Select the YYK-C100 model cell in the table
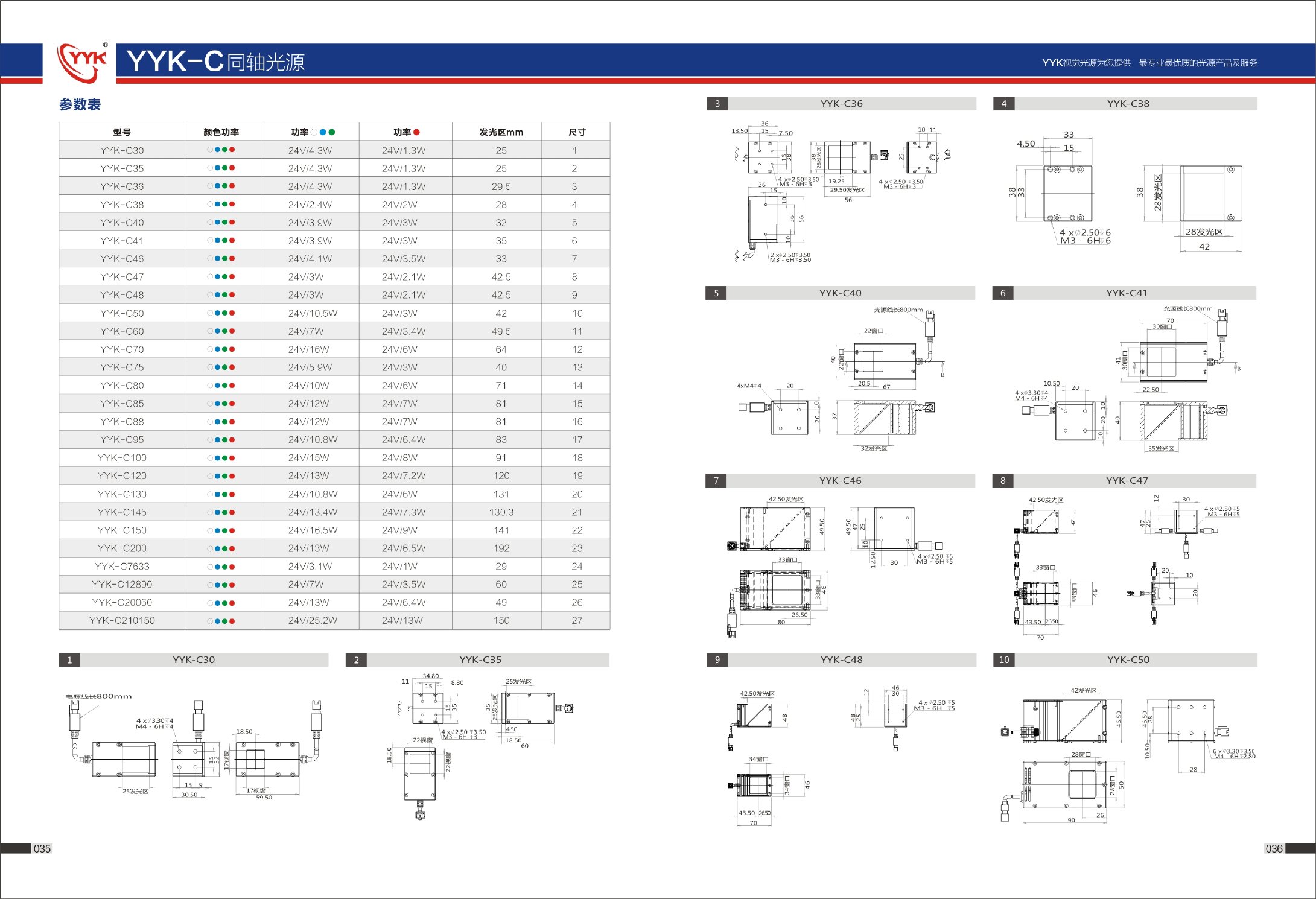The image size is (1316, 899). (122, 458)
